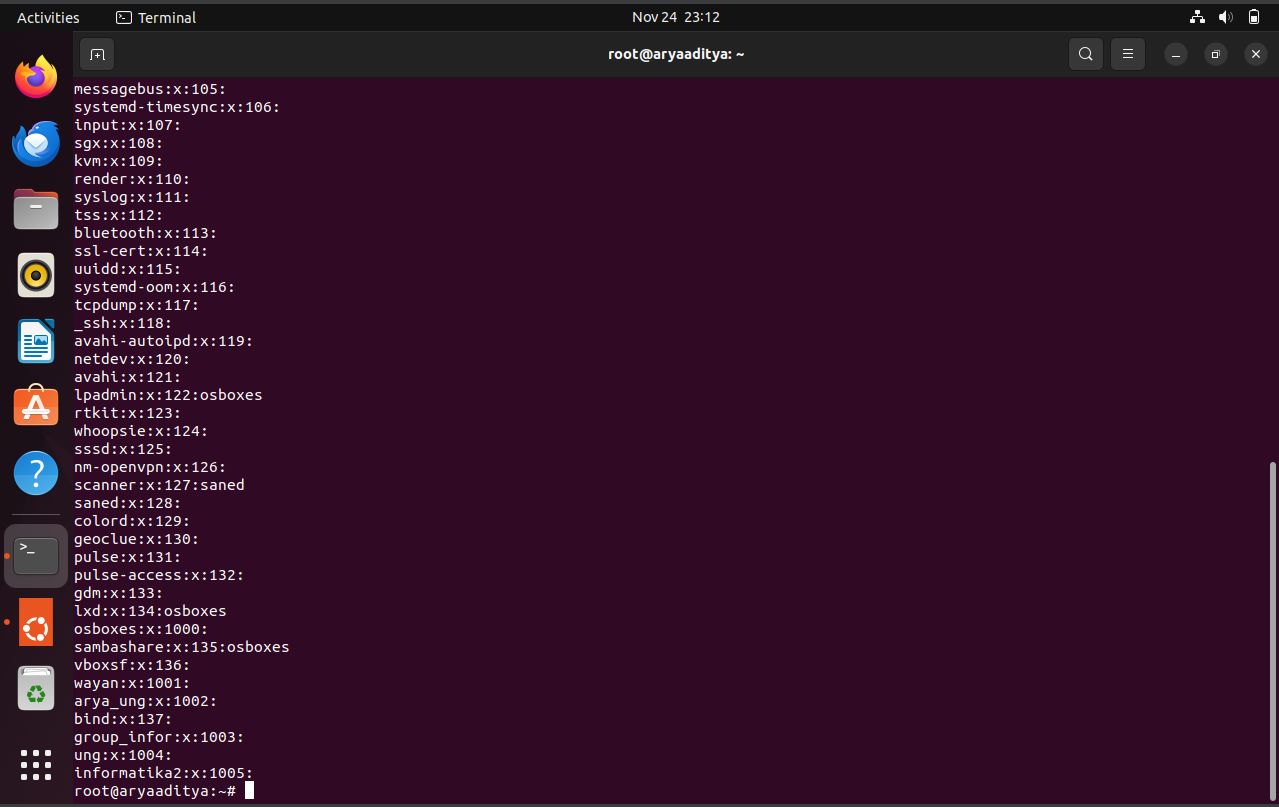Click the battery status icon
The image size is (1279, 807).
click(1254, 17)
